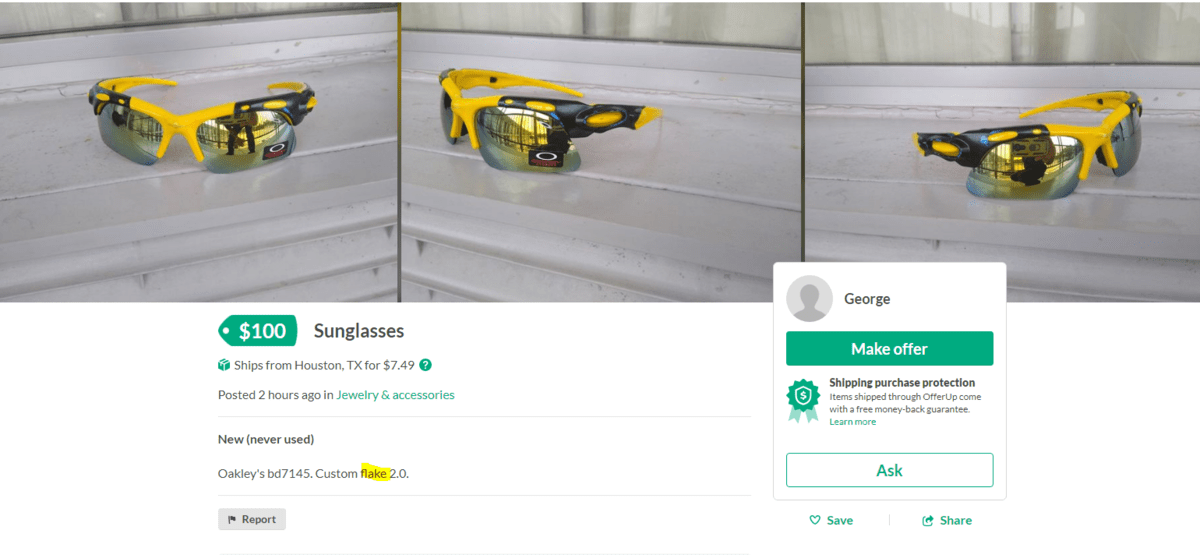Screen dimensions: 1200x555
Task: Click the purchase protection badge icon
Action: 802,400
